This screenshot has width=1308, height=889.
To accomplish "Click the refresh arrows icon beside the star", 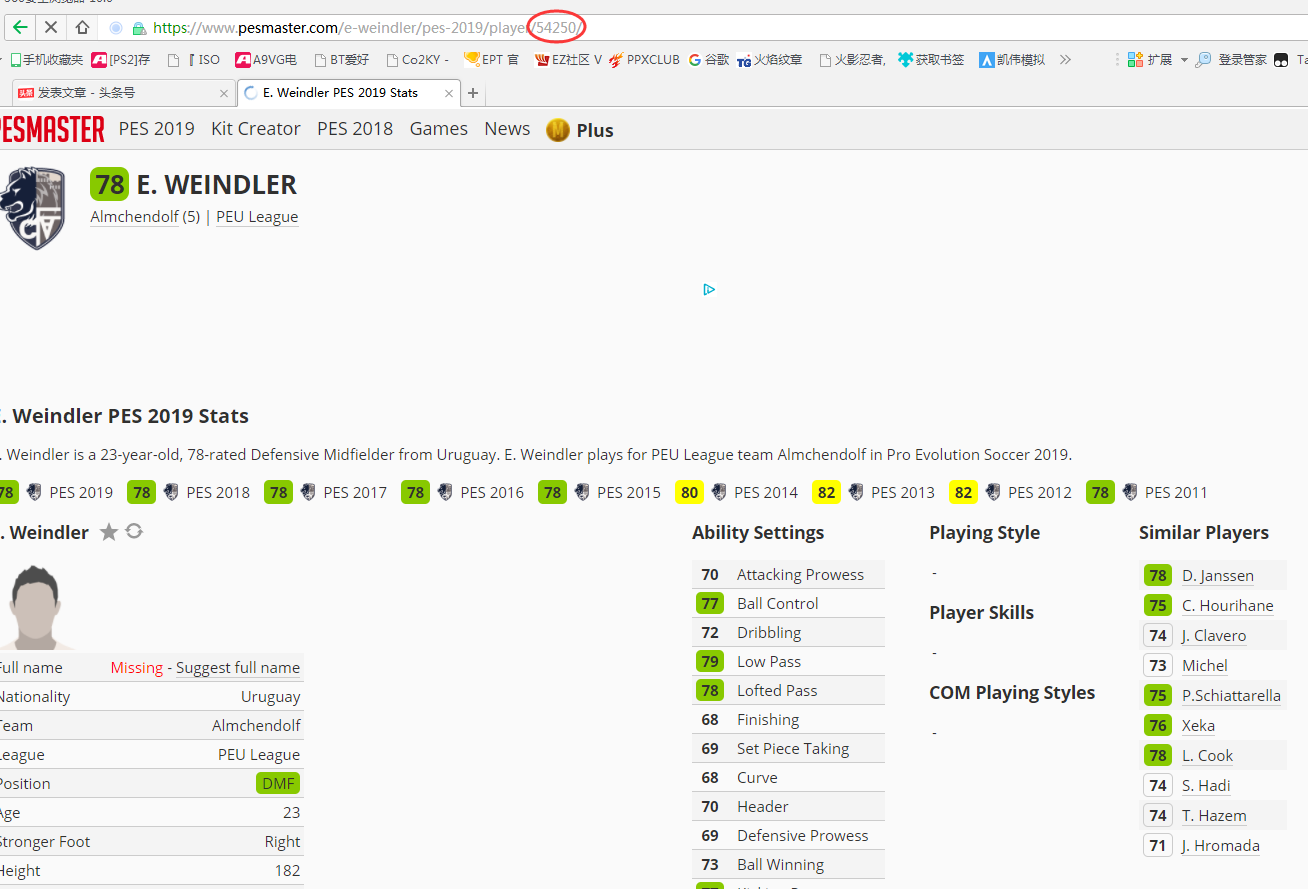I will click(x=134, y=531).
